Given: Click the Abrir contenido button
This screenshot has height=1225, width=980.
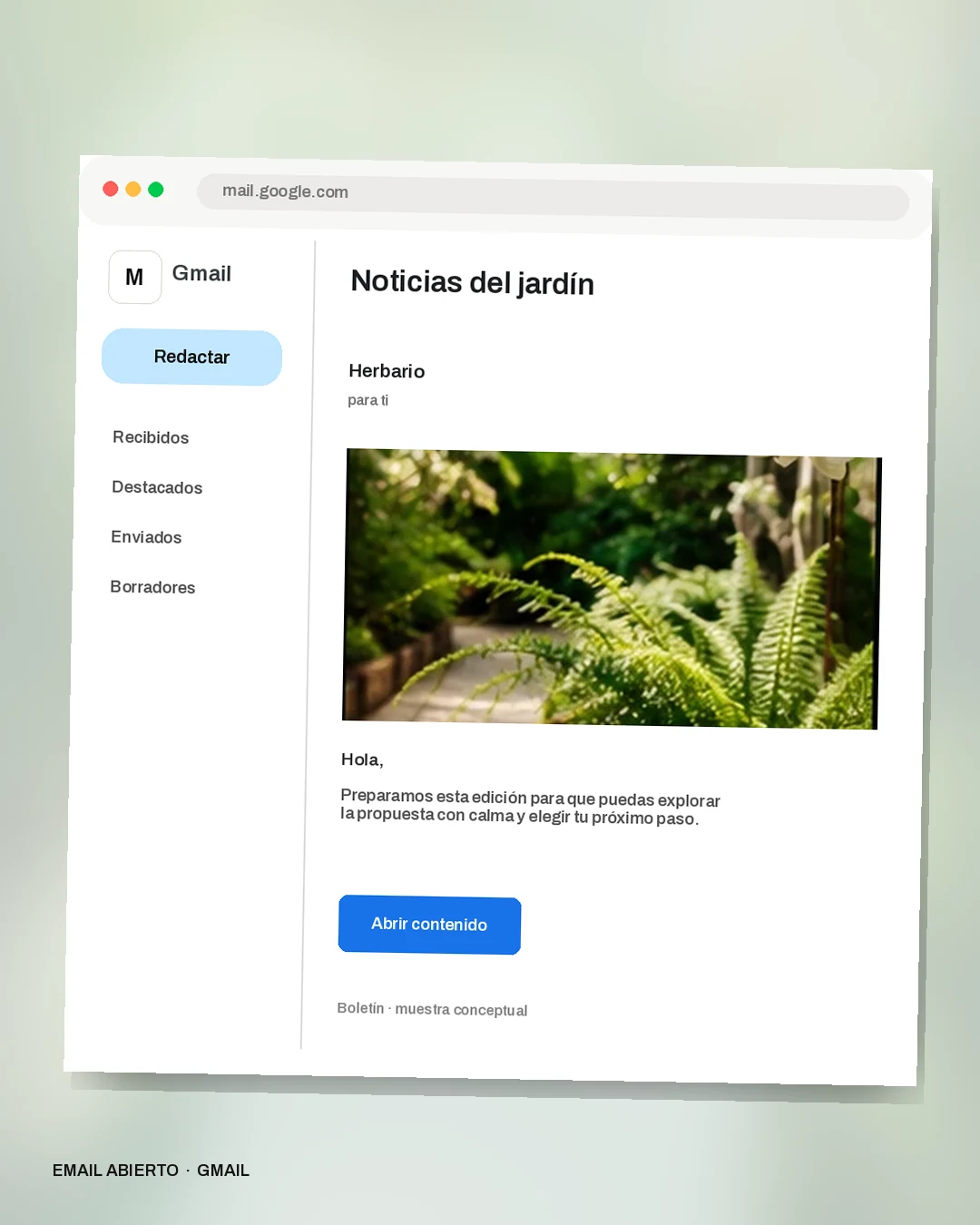Looking at the screenshot, I should click(429, 925).
